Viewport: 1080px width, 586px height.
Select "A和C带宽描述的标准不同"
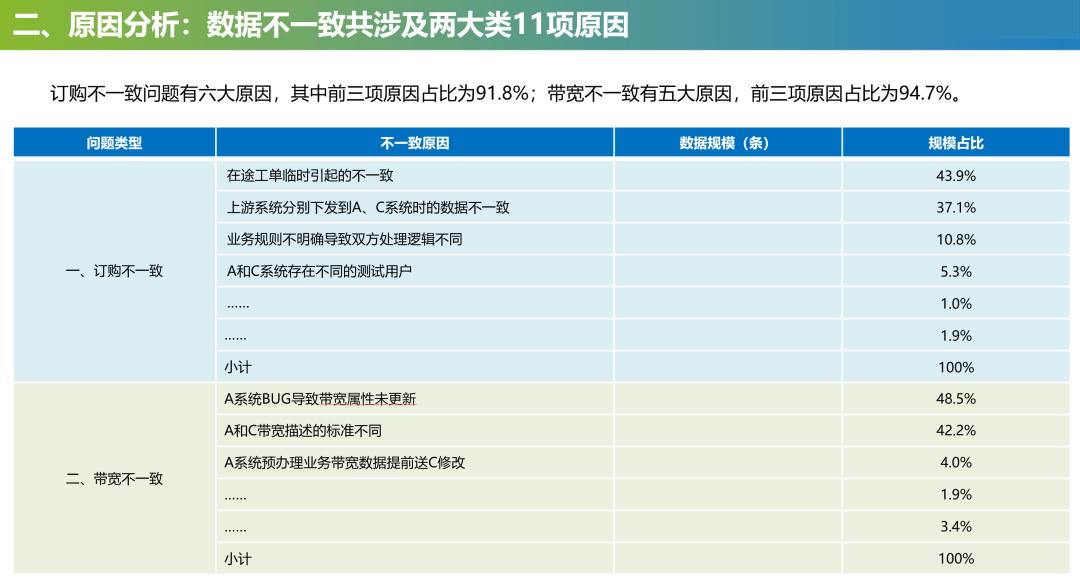[302, 430]
